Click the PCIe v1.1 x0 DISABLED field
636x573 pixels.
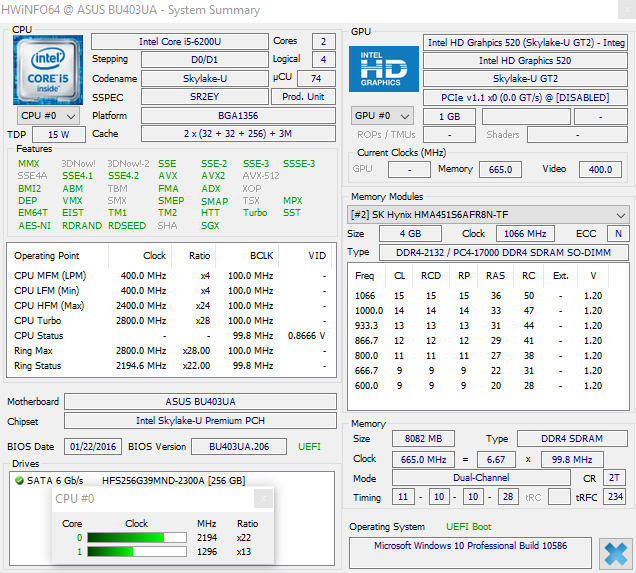[525, 98]
